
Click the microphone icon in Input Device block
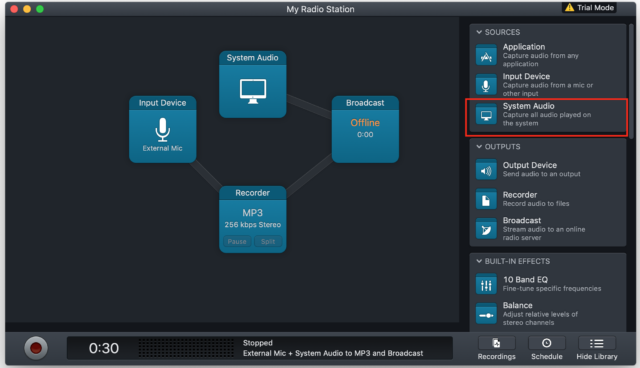[x=162, y=130]
